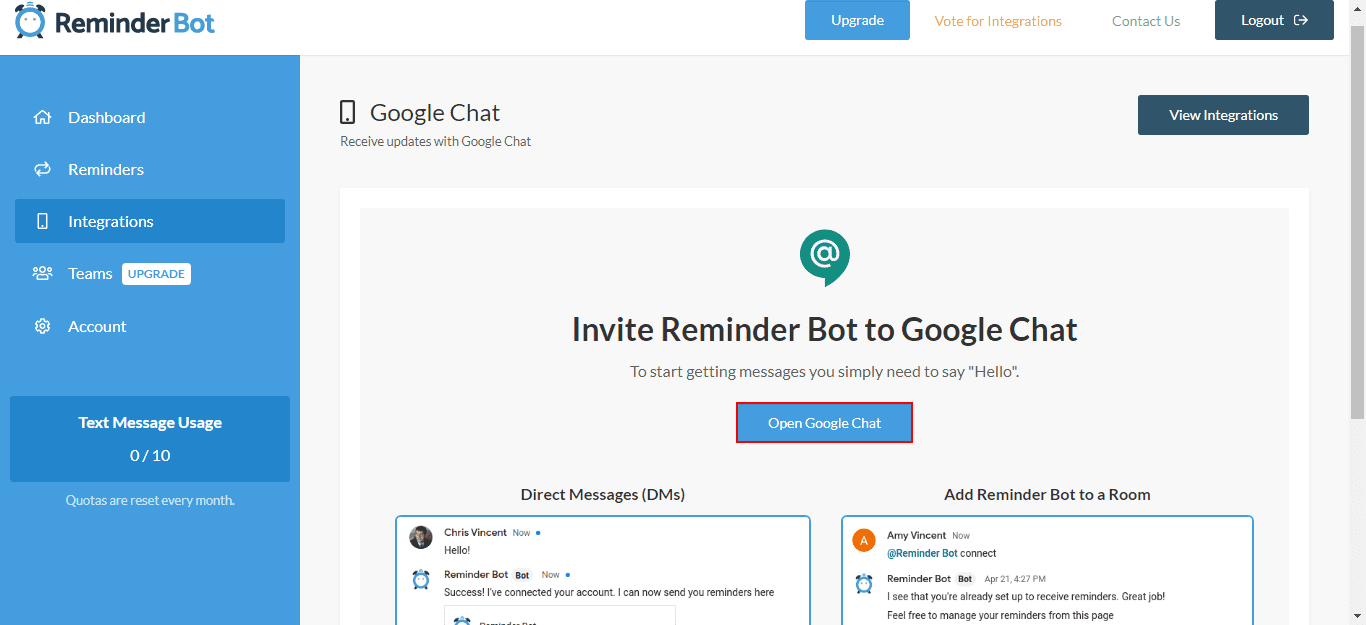
Task: Click the Teams people group icon
Action: coord(42,273)
